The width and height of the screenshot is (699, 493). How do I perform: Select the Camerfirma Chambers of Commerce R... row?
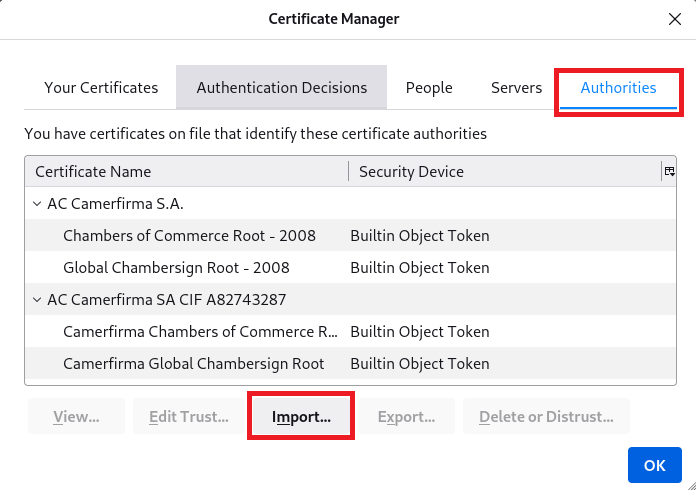tap(200, 332)
